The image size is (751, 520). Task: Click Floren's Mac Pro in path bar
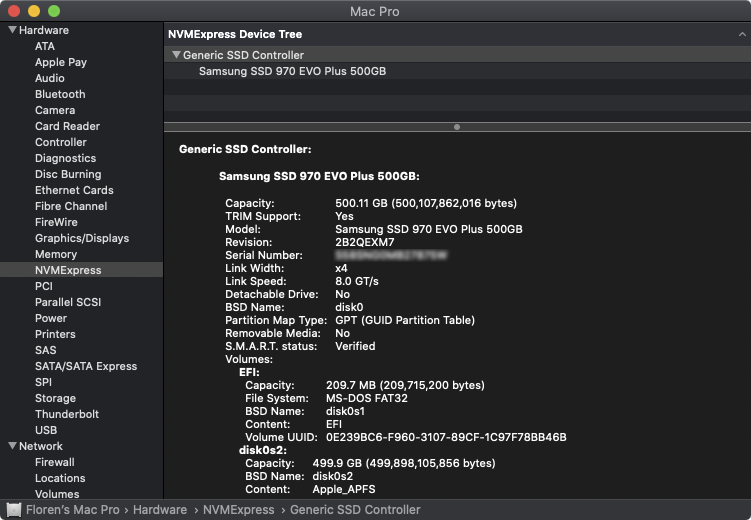coord(72,510)
